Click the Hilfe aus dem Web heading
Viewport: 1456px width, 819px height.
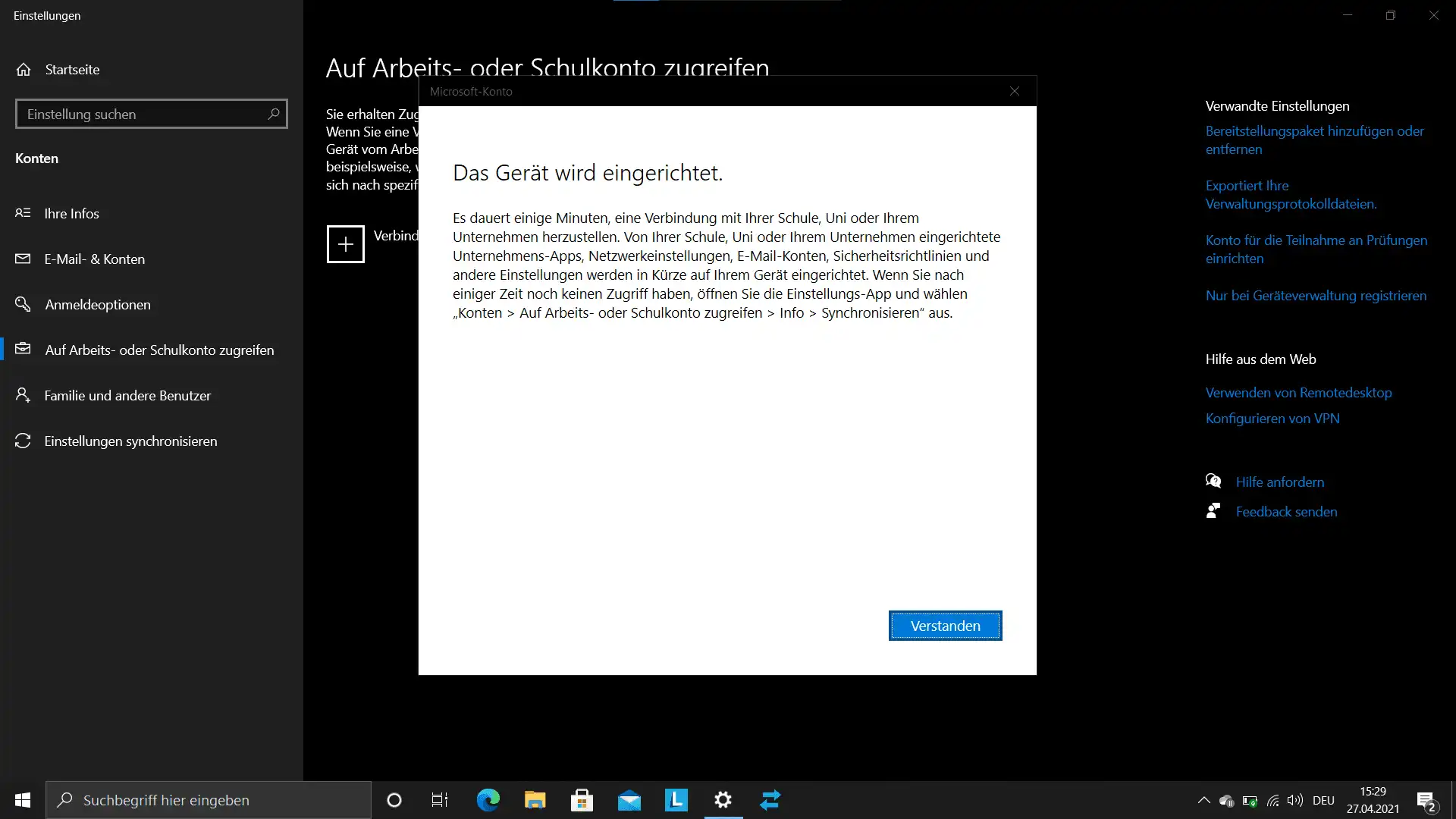[x=1260, y=359]
